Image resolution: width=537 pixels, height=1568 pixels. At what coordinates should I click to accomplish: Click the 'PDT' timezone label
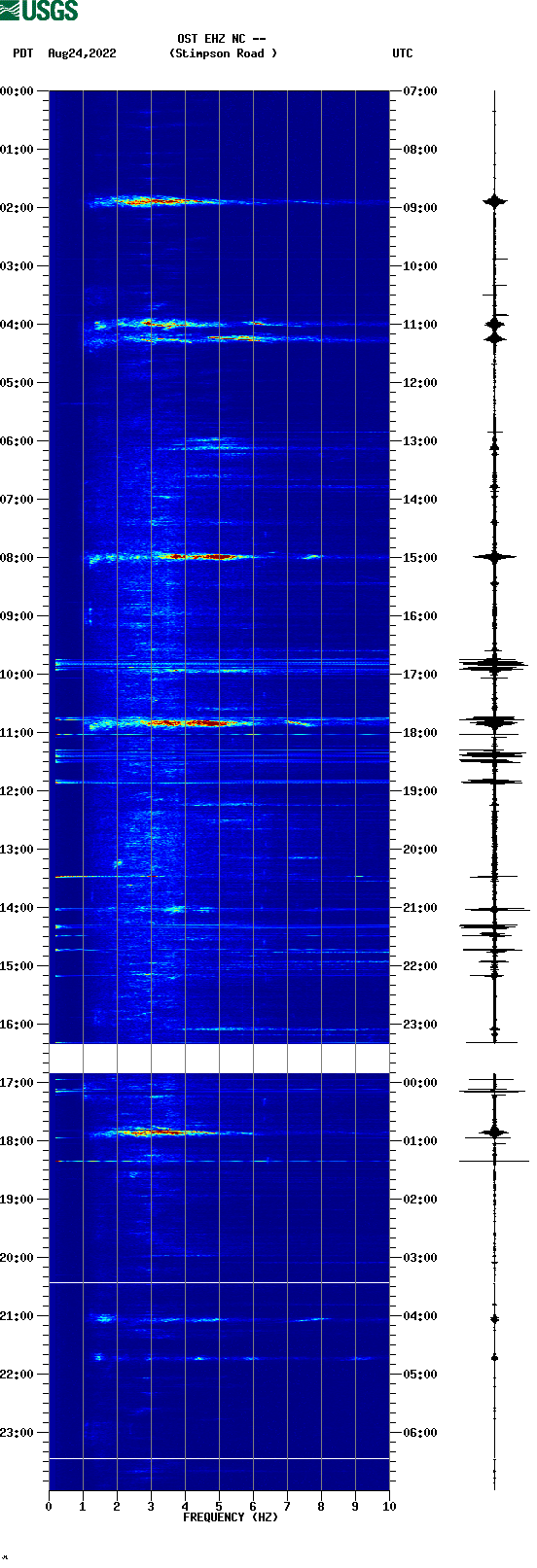coord(23,53)
